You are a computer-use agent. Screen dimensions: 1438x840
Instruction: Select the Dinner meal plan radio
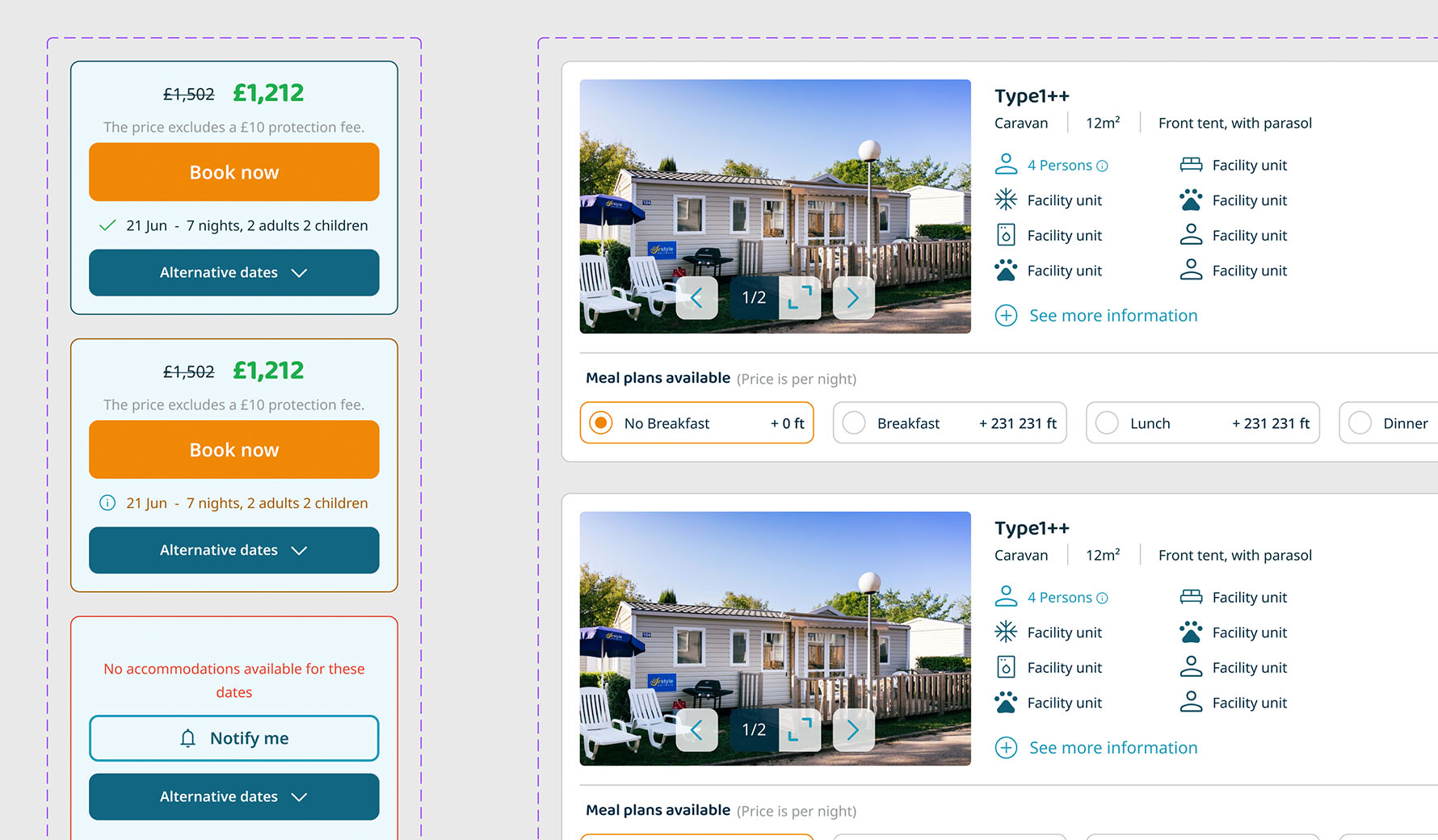click(x=1360, y=423)
